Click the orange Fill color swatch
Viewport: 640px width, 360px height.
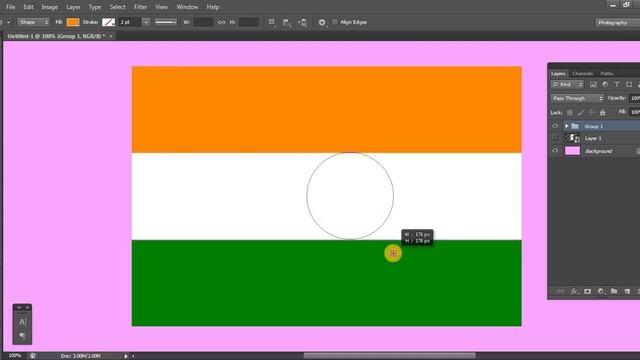[x=73, y=22]
